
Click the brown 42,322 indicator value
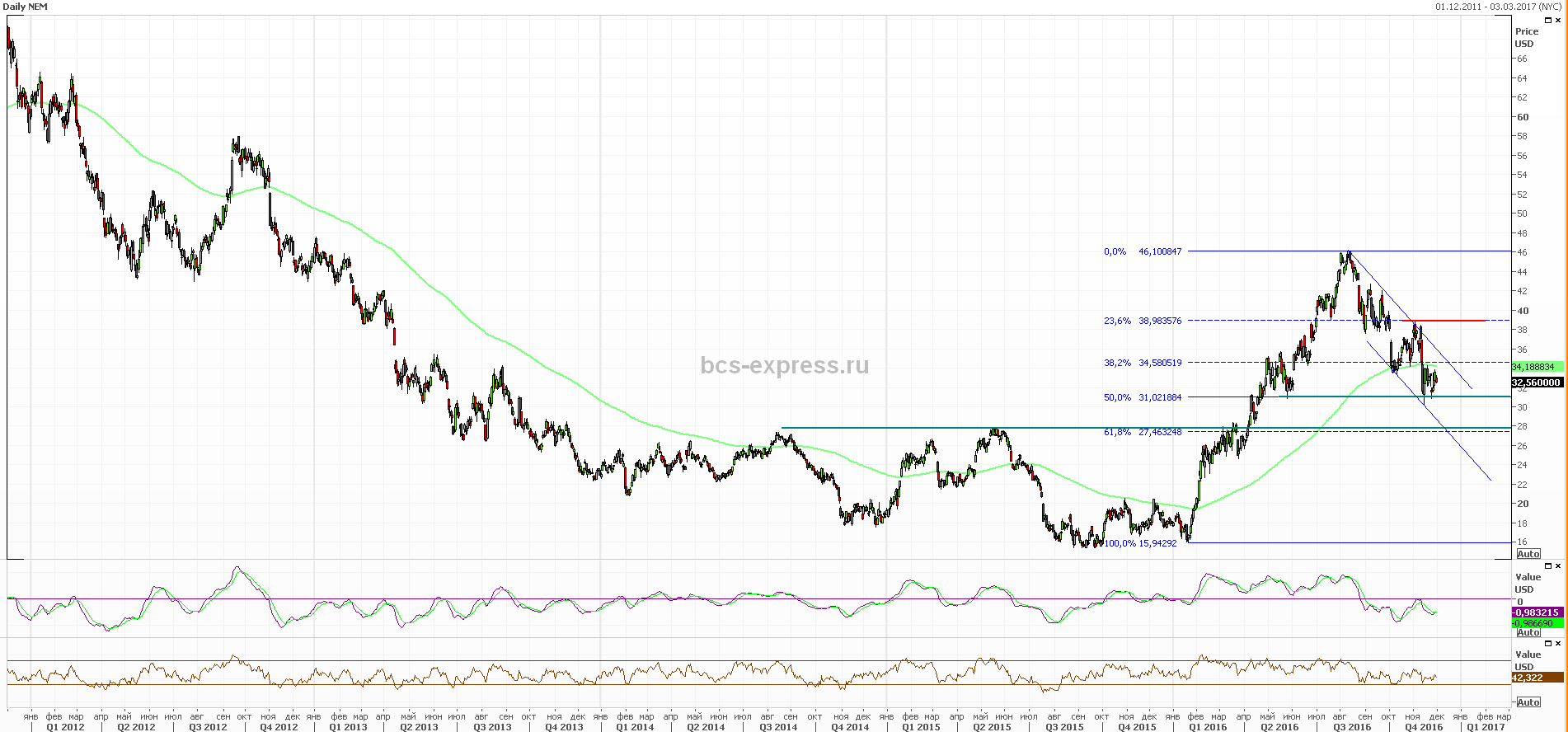click(x=1535, y=678)
